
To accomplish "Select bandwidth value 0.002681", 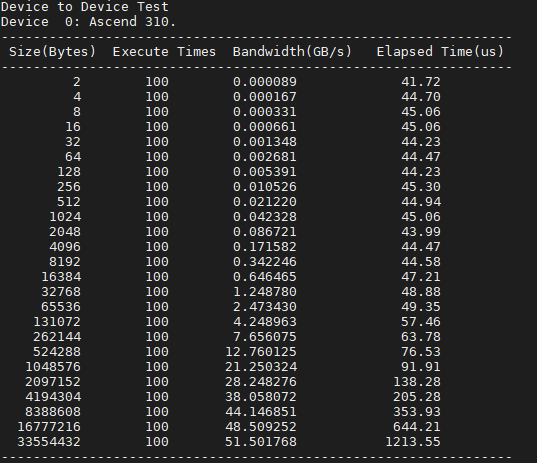I will [265, 157].
